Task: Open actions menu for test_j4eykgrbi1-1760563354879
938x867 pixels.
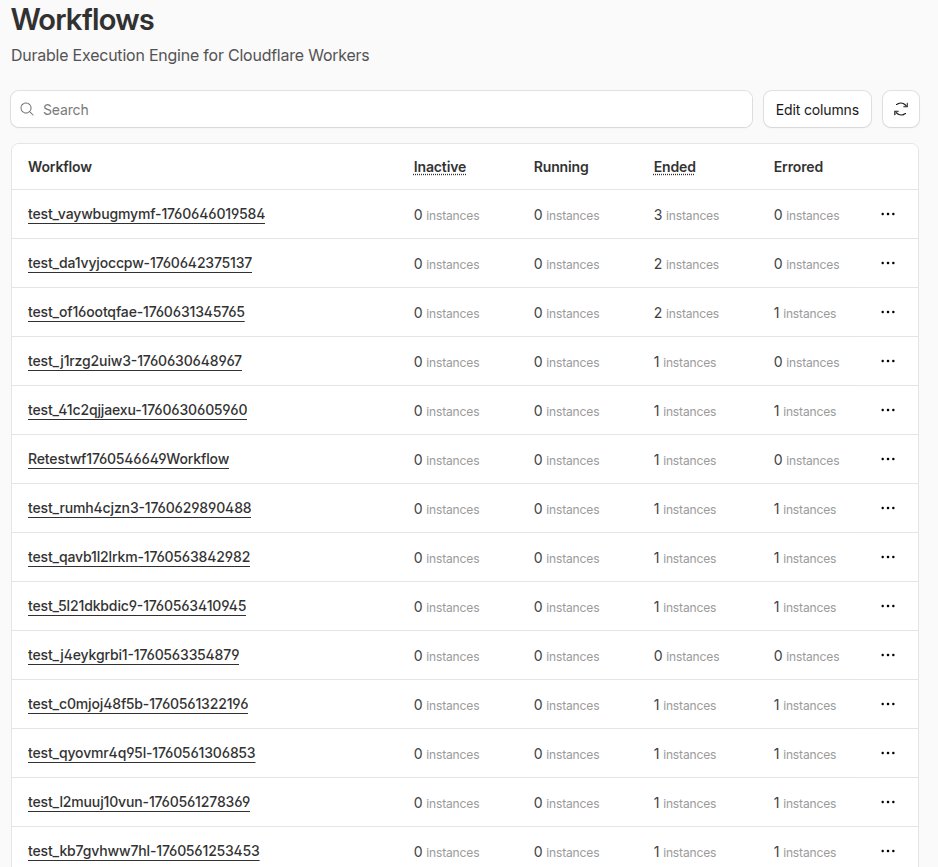Action: (x=888, y=656)
